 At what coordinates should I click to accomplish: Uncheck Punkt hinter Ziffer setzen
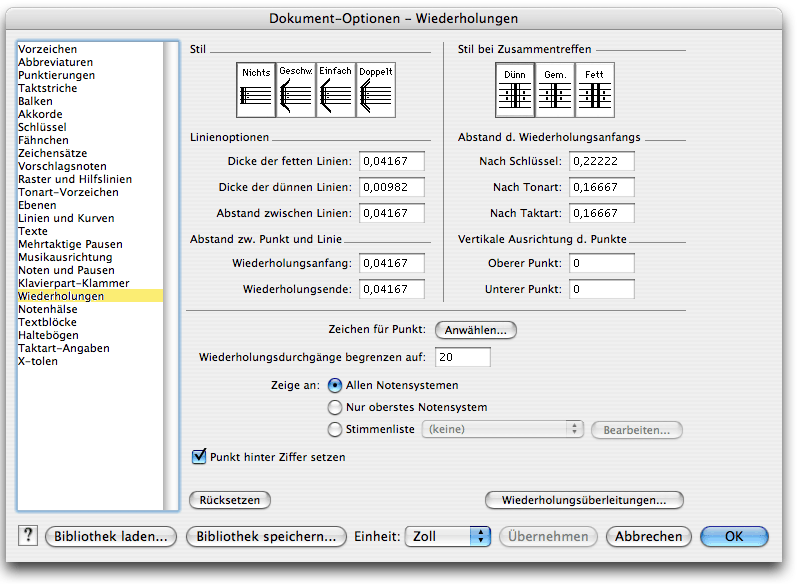[199, 456]
